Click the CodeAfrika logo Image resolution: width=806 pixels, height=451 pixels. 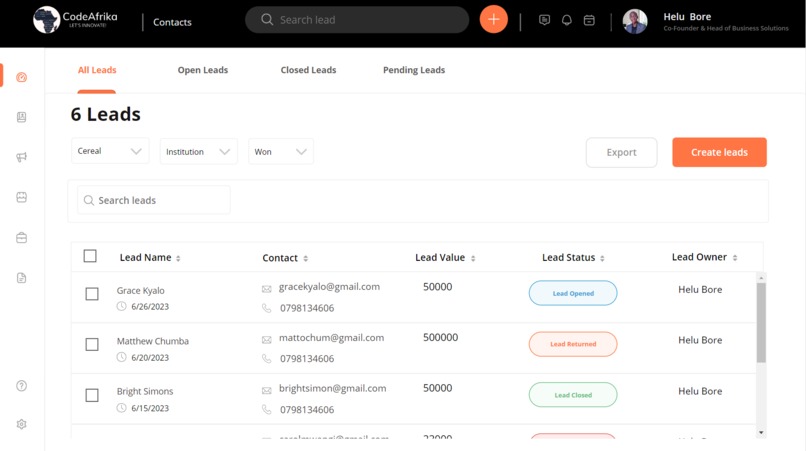[76, 20]
